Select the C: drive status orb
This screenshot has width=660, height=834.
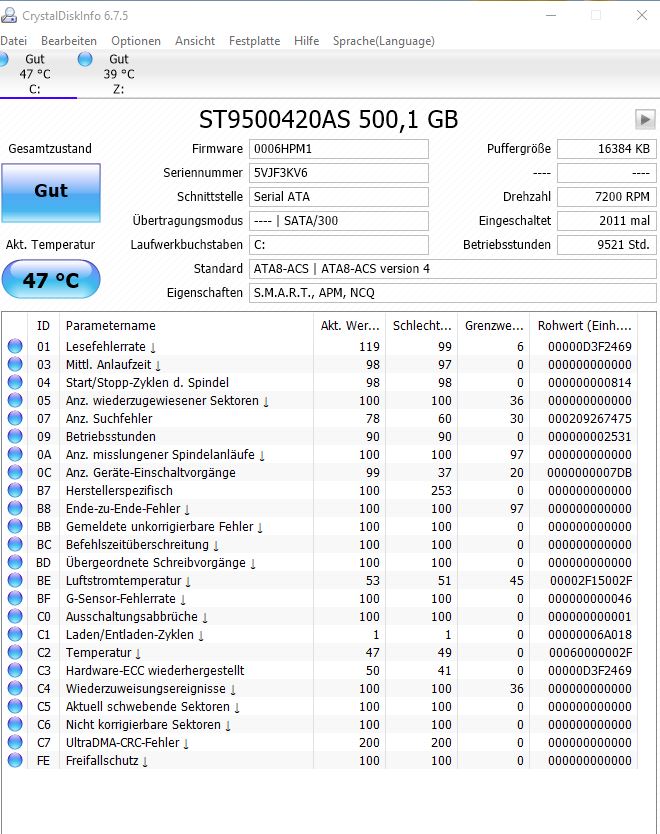3,59
